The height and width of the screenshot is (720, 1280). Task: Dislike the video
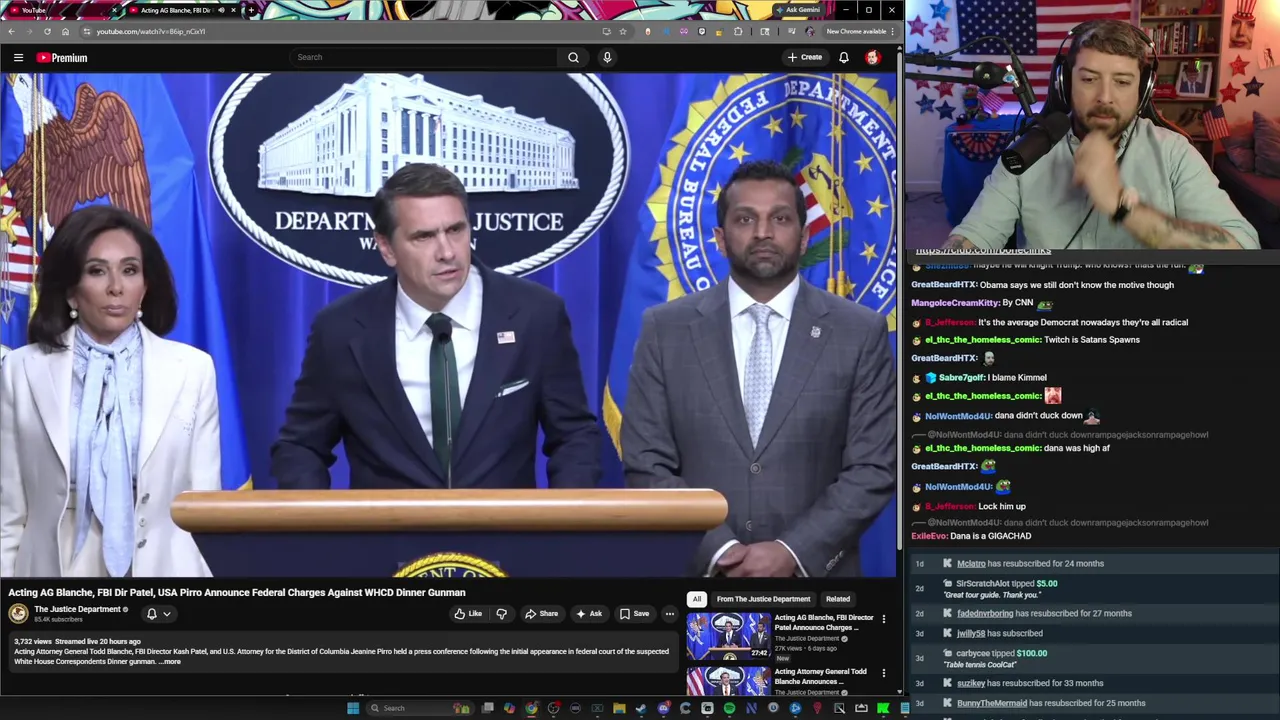click(x=502, y=614)
